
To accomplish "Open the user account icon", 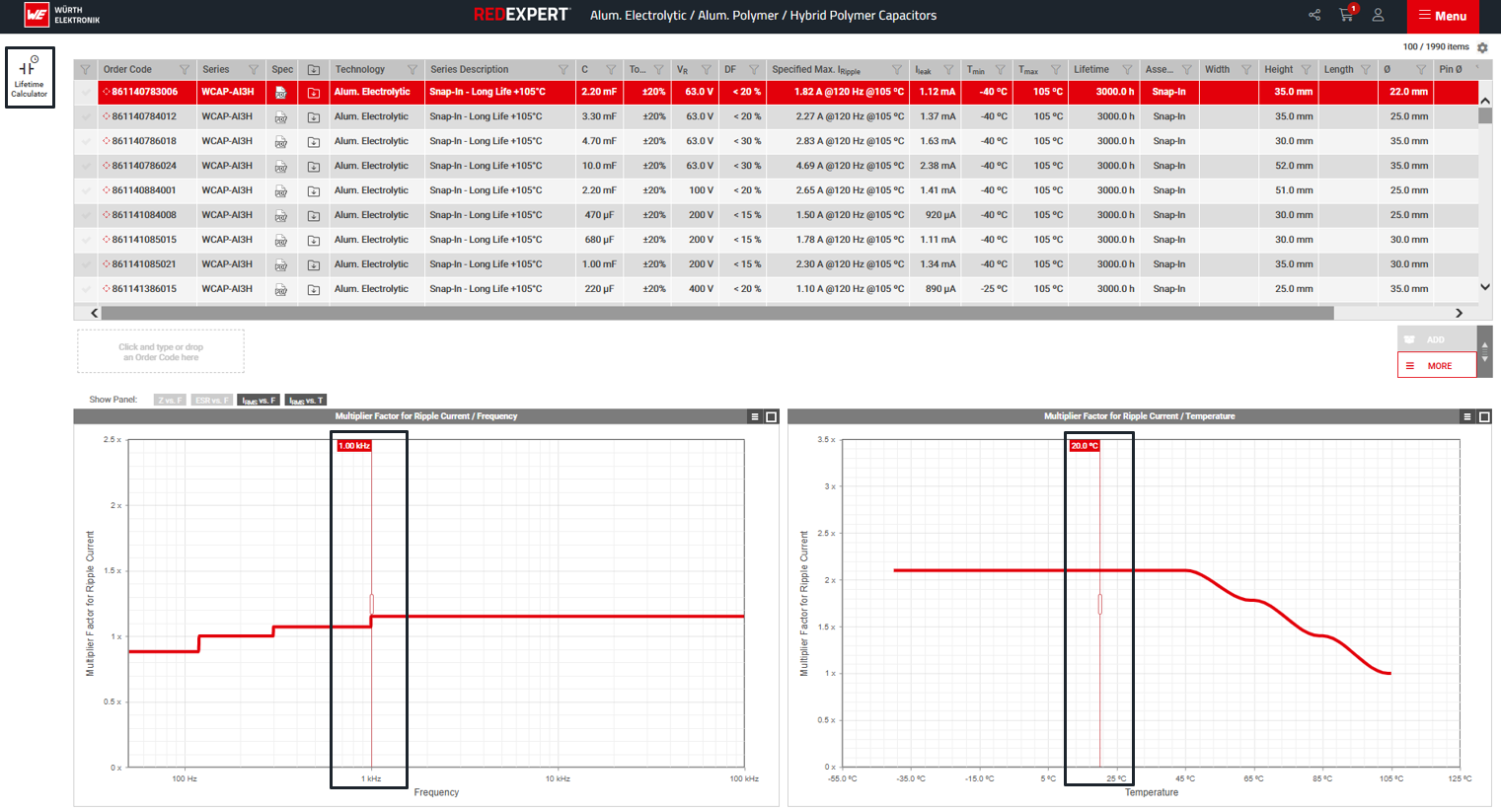I will click(x=1379, y=15).
